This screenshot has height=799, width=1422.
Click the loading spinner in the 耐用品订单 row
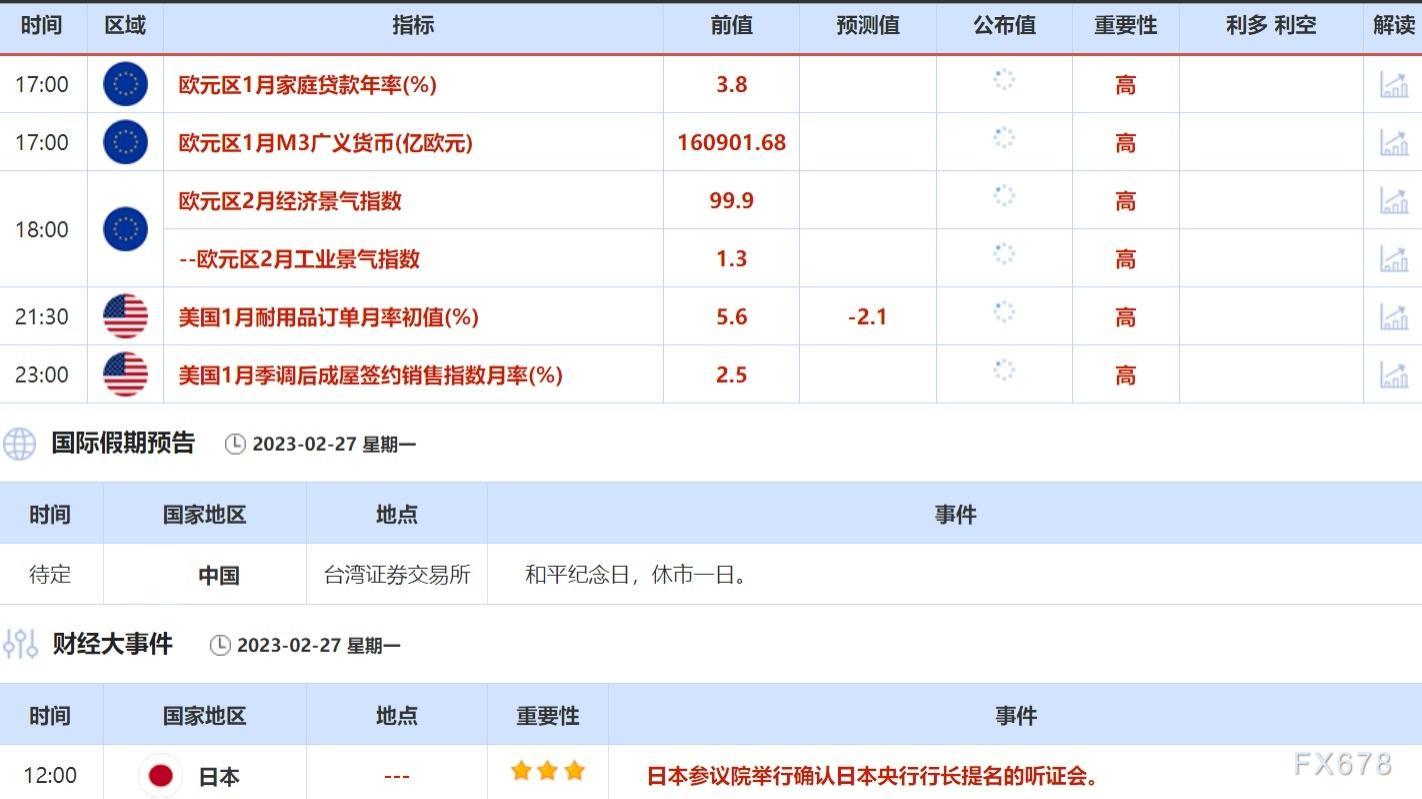coord(1004,312)
